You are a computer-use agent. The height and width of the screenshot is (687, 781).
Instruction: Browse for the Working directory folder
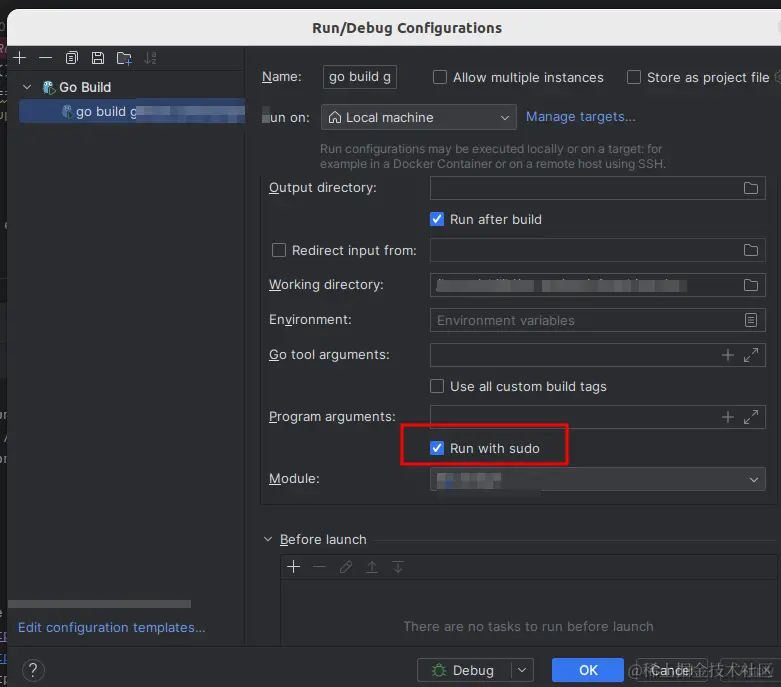[751, 285]
